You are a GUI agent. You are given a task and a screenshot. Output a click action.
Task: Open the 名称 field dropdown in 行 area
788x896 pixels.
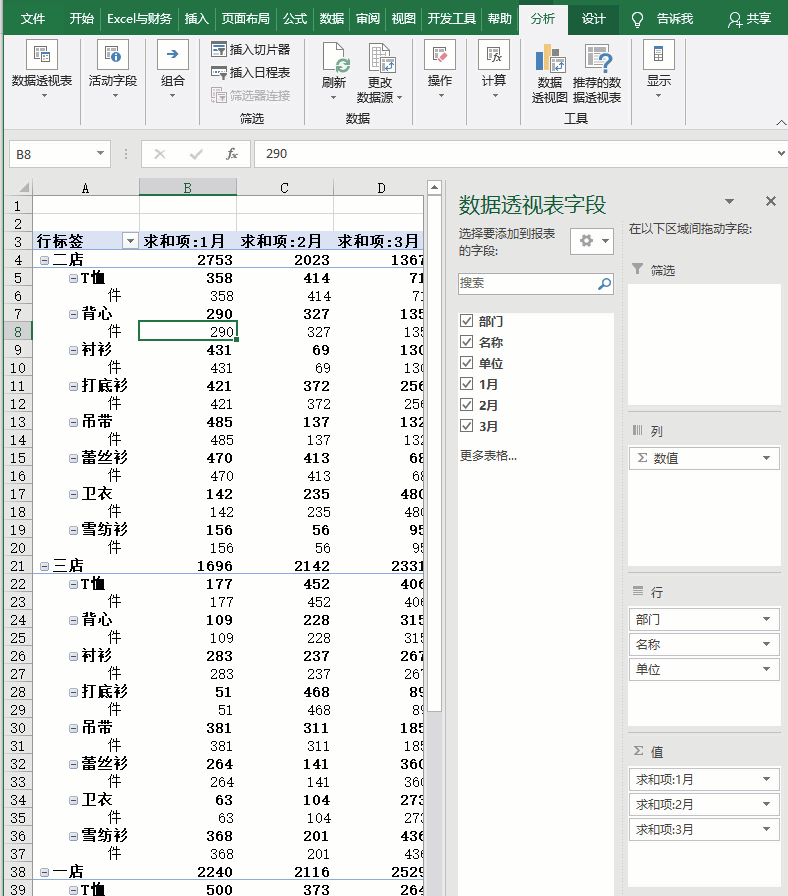coord(766,645)
